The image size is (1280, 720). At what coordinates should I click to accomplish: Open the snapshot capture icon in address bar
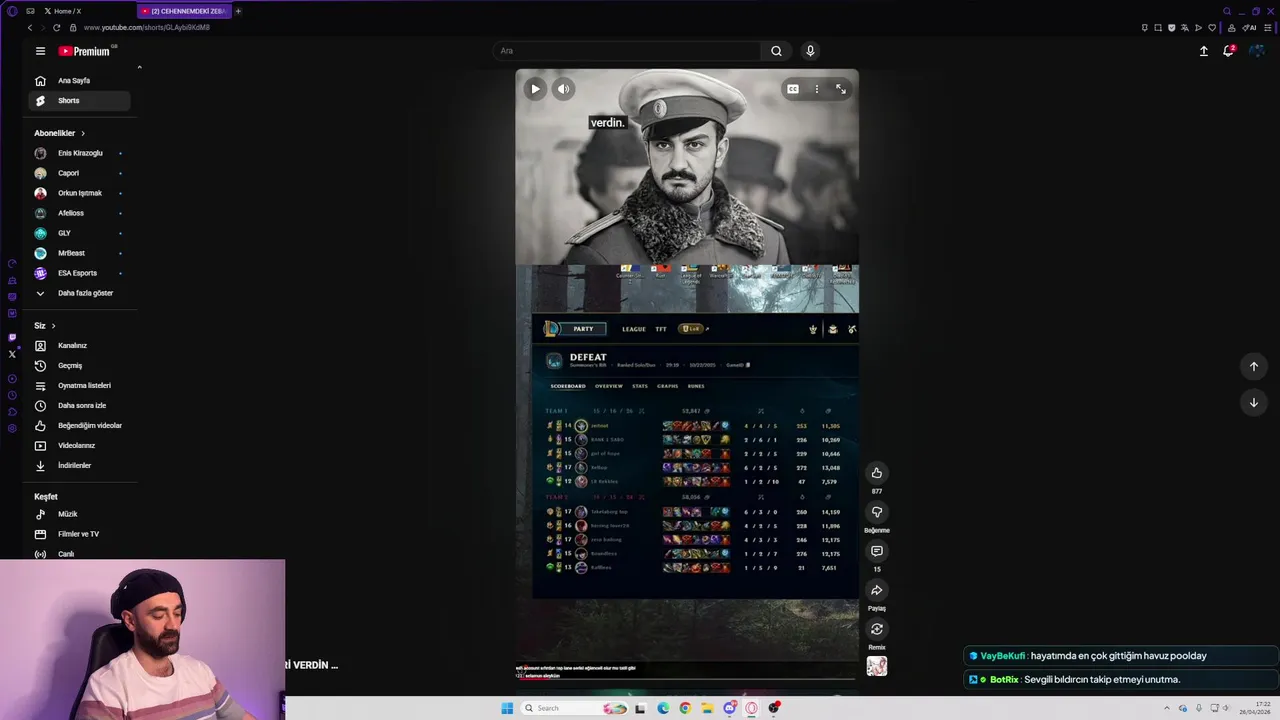(1158, 28)
